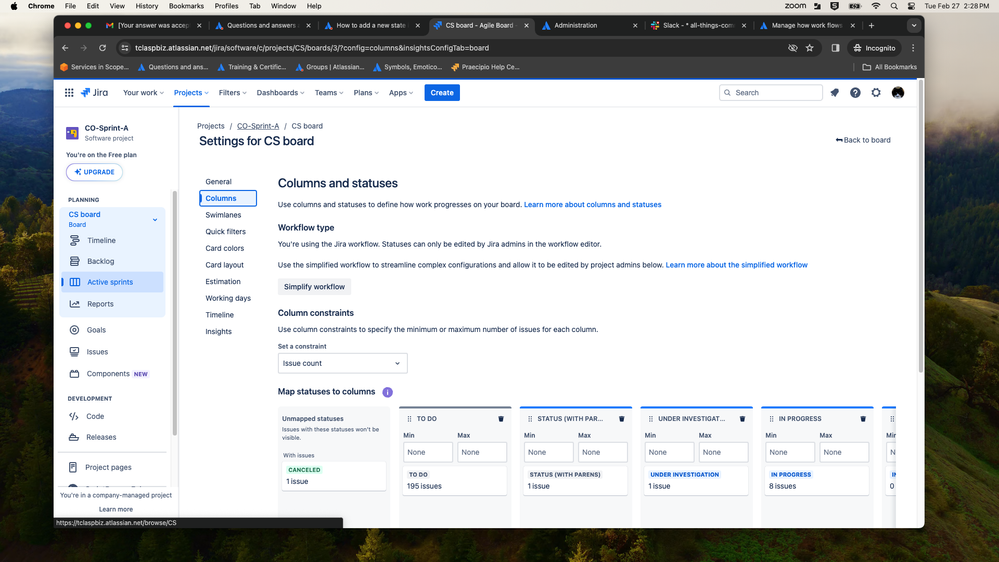Click the browser address bar URL
Image resolution: width=999 pixels, height=562 pixels.
(x=312, y=48)
